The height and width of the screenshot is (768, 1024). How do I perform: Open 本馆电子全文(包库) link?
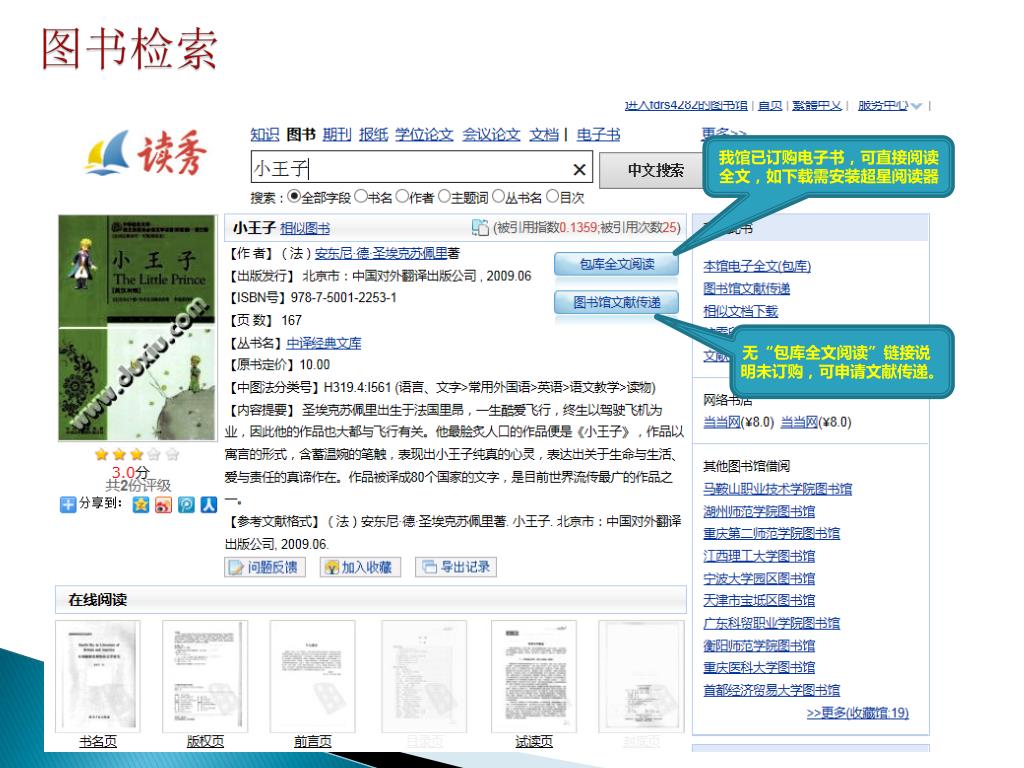[x=757, y=266]
